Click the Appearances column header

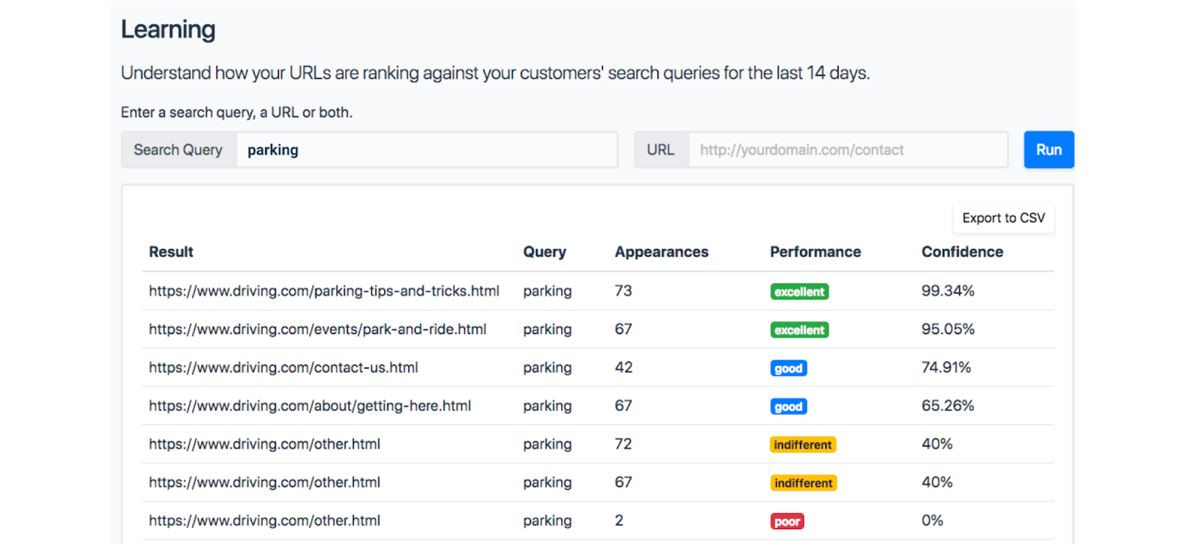pyautogui.click(x=661, y=252)
